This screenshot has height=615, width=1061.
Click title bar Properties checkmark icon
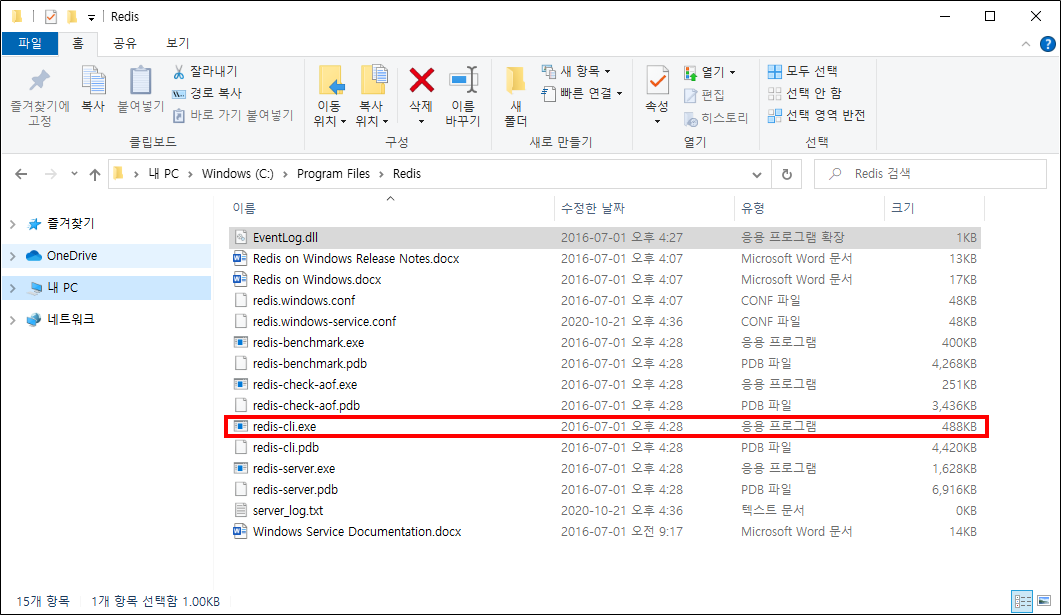point(51,16)
